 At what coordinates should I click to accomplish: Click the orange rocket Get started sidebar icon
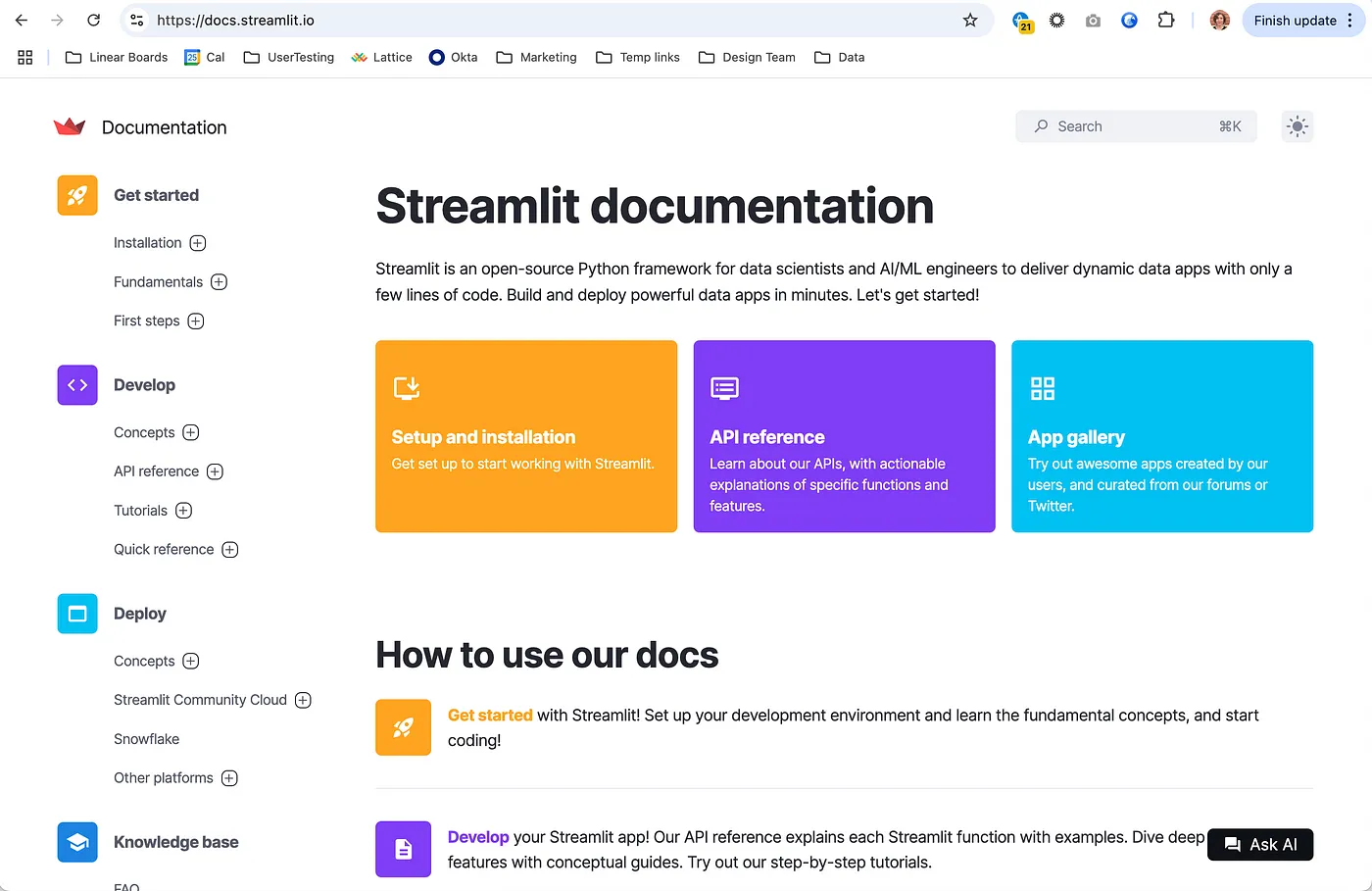(77, 195)
